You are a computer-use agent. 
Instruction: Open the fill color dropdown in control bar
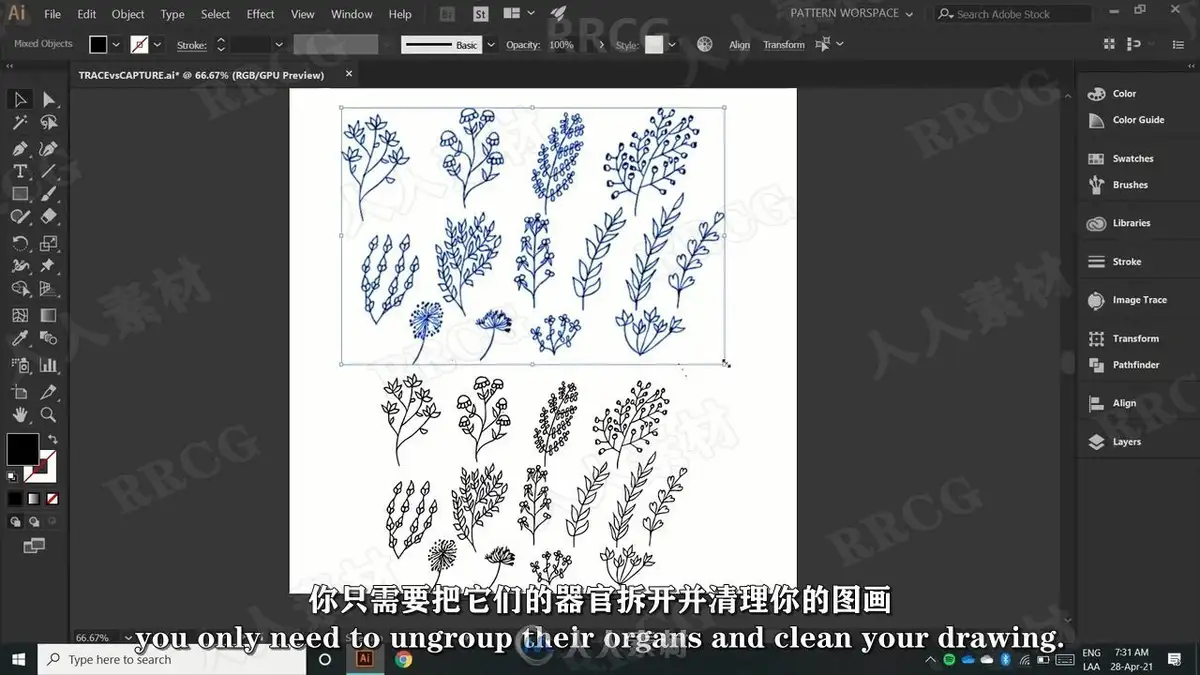pos(116,44)
